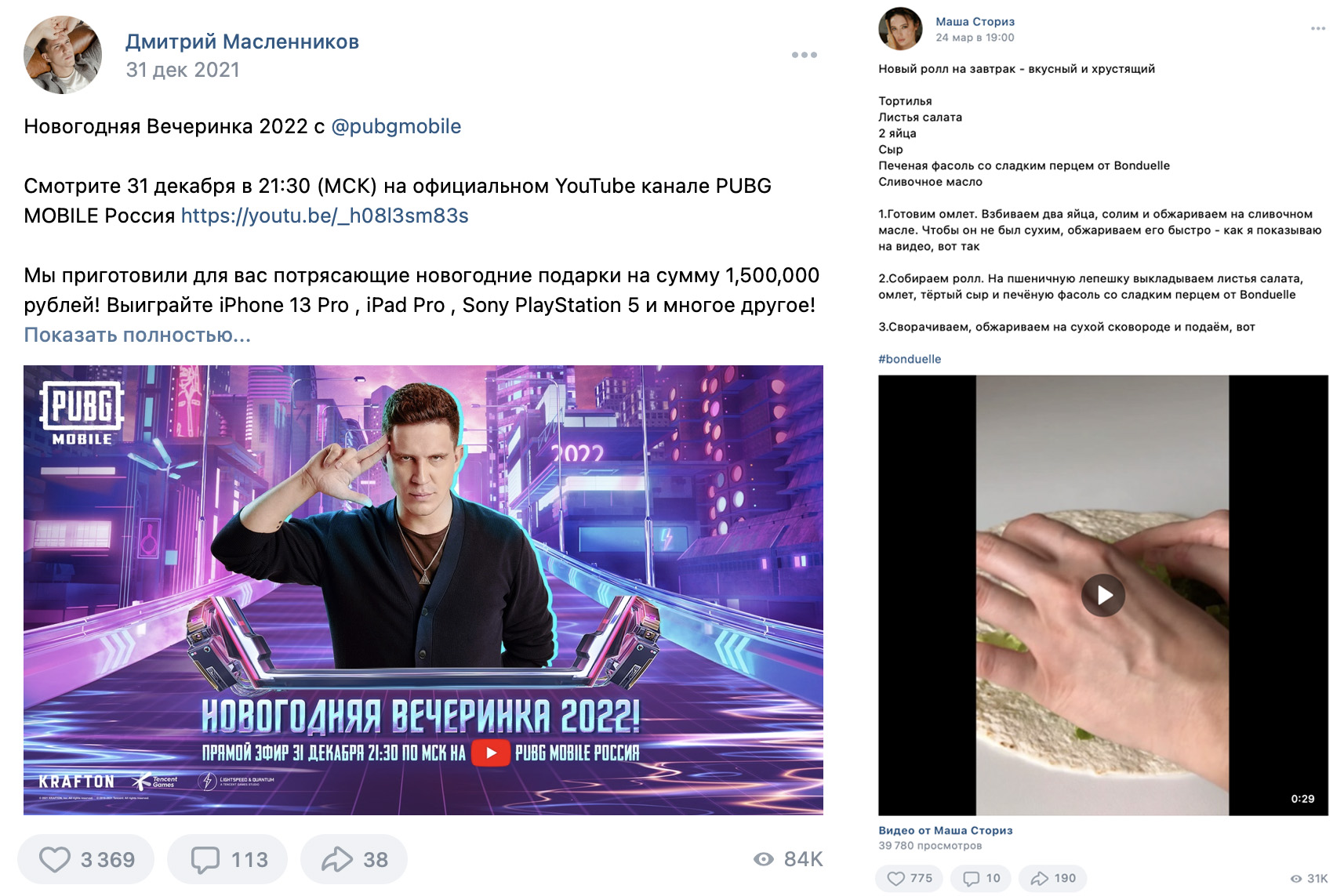Open Маша Сториз author name link
The height and width of the screenshot is (896, 1344).
(x=975, y=21)
